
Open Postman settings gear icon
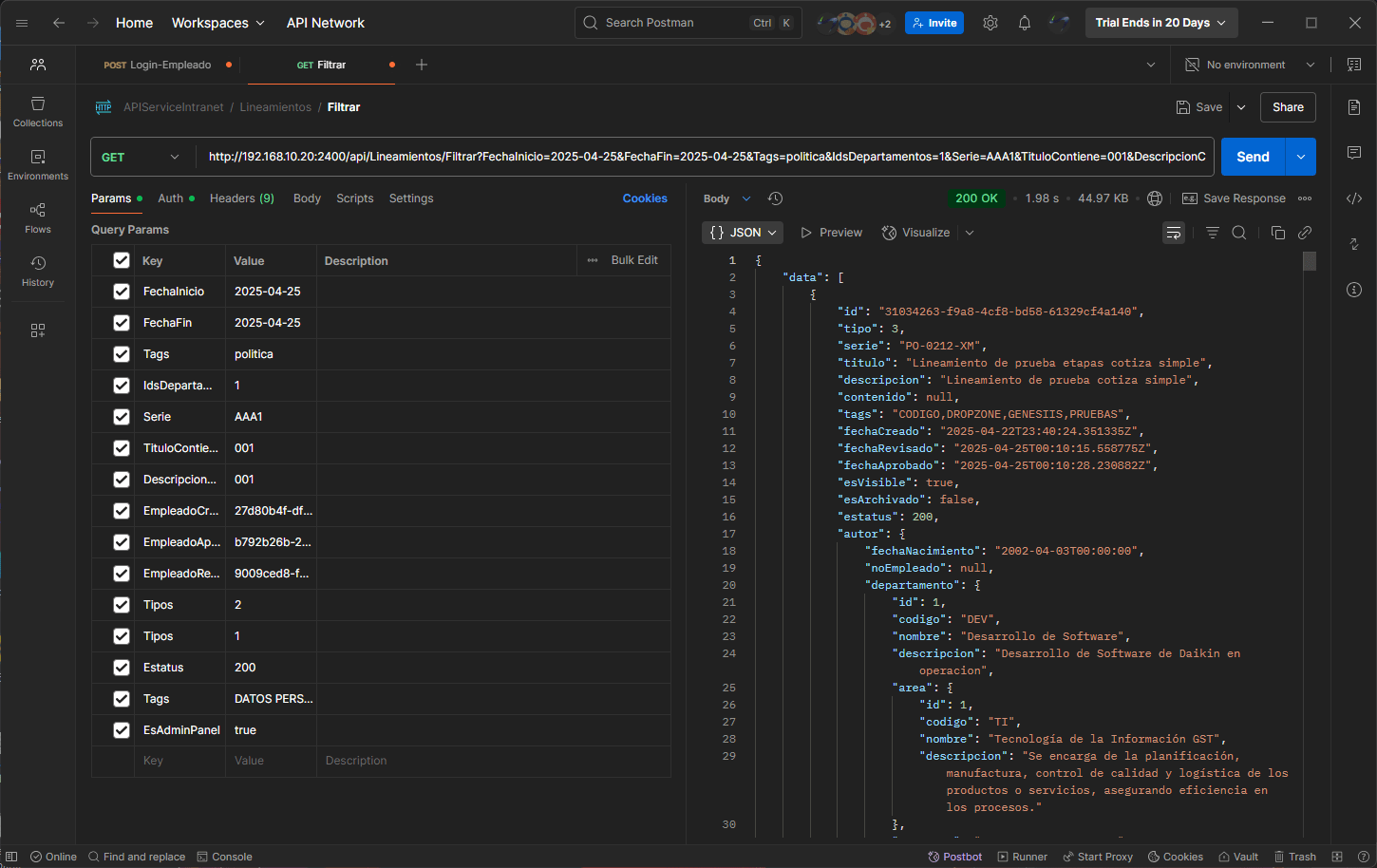[x=990, y=23]
